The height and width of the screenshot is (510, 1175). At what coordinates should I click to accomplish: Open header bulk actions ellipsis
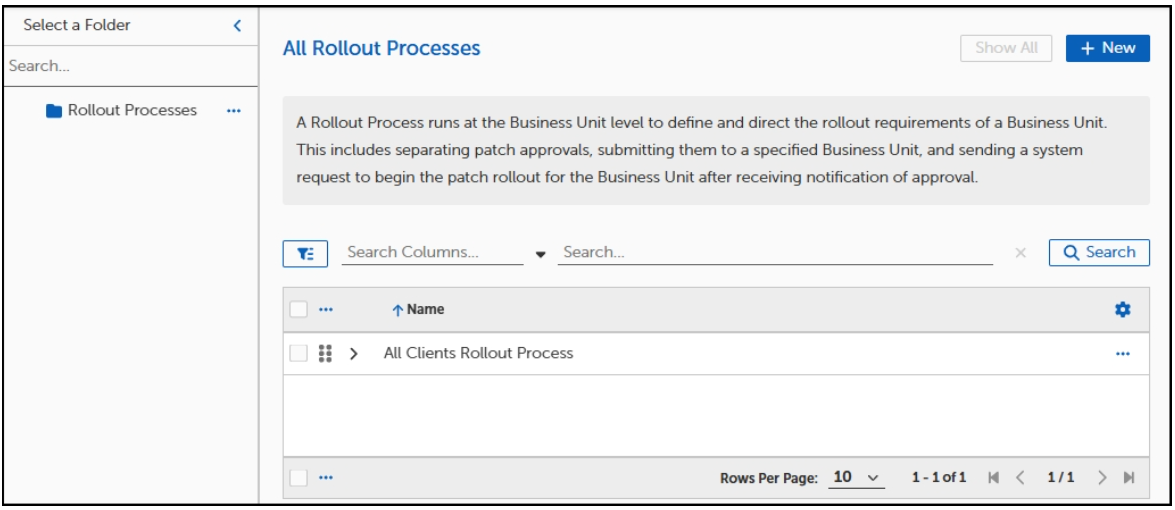326,310
